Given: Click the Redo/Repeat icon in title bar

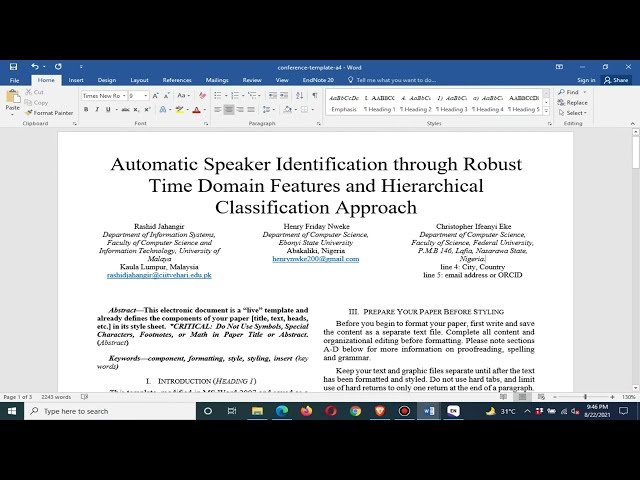Looking at the screenshot, I should 58,67.
